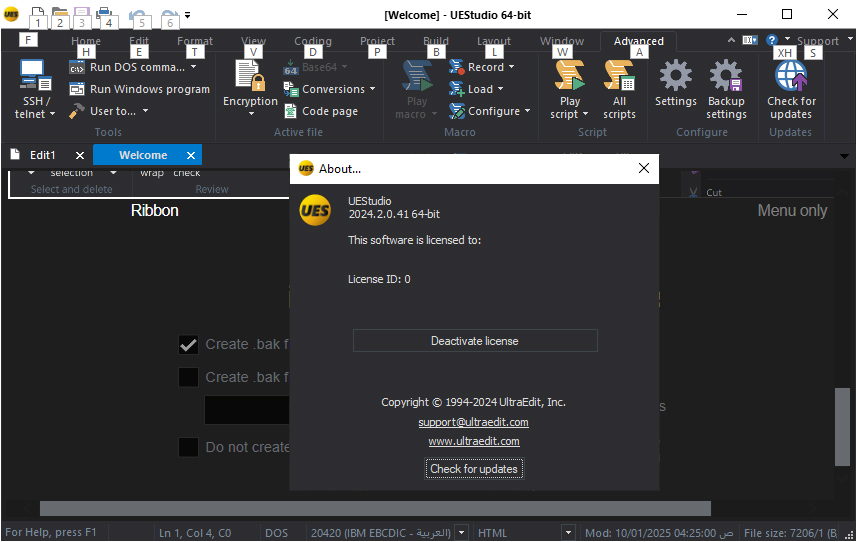
Task: Open the Encryption tool
Action: click(x=250, y=87)
